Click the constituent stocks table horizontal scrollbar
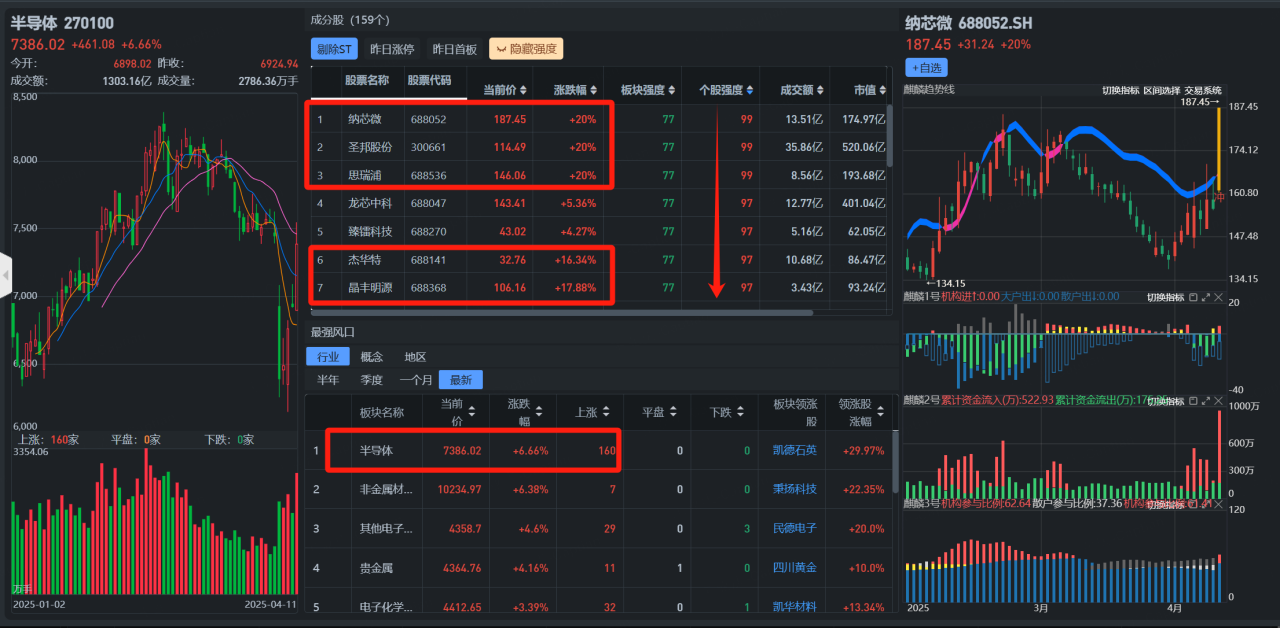 point(564,312)
